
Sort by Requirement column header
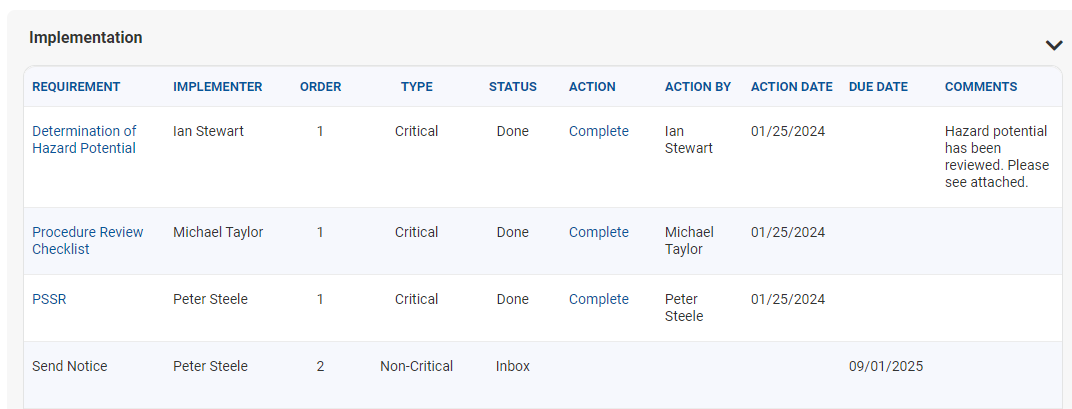pos(76,87)
